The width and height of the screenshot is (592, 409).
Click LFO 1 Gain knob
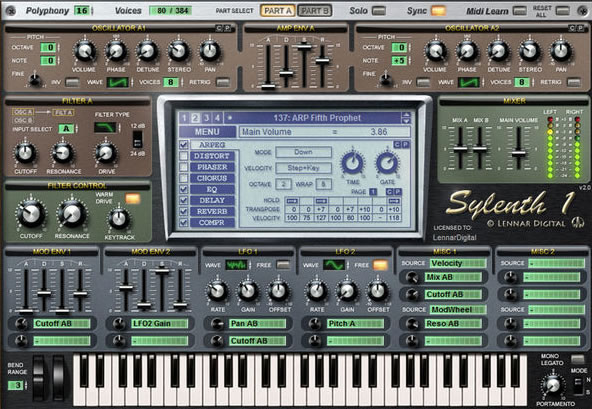tap(248, 291)
